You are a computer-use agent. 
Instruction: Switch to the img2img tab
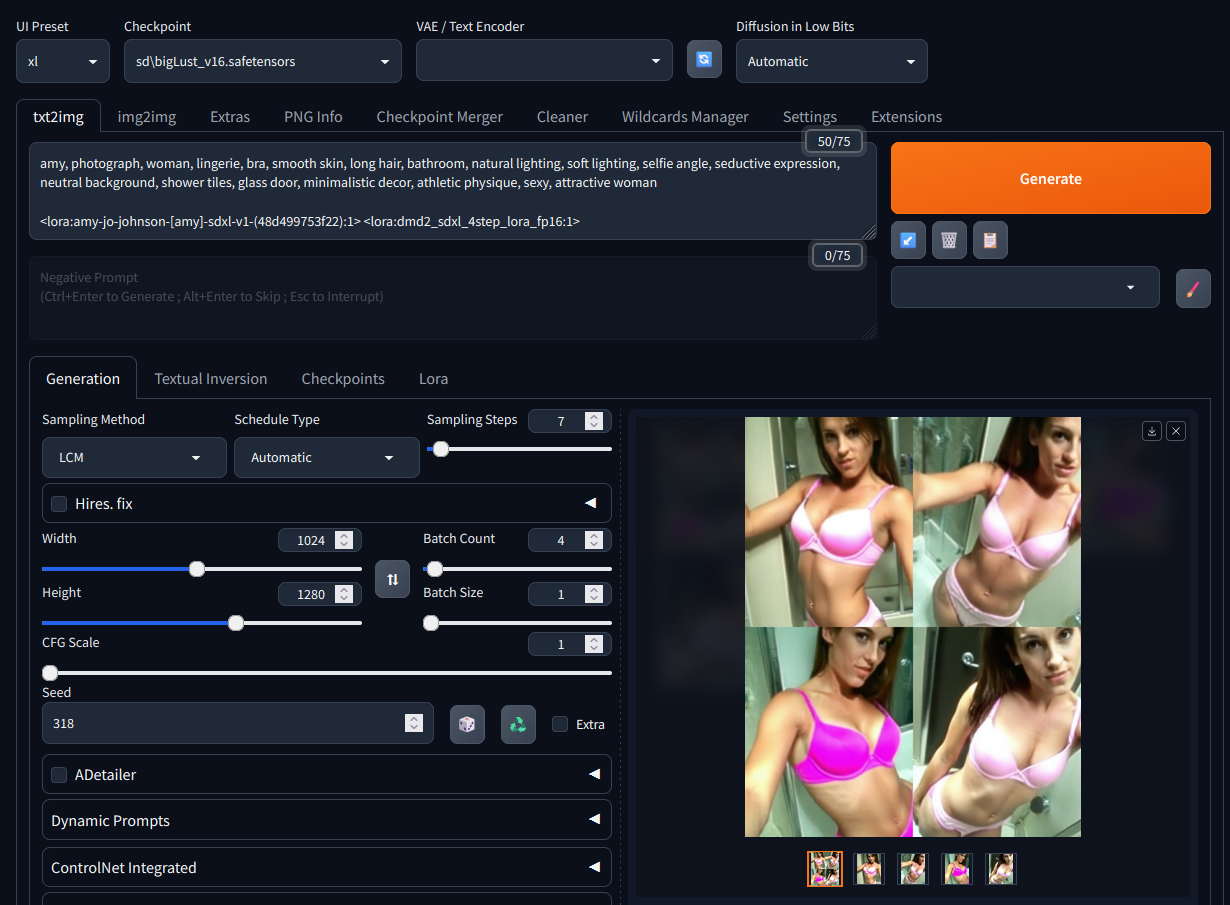(147, 117)
